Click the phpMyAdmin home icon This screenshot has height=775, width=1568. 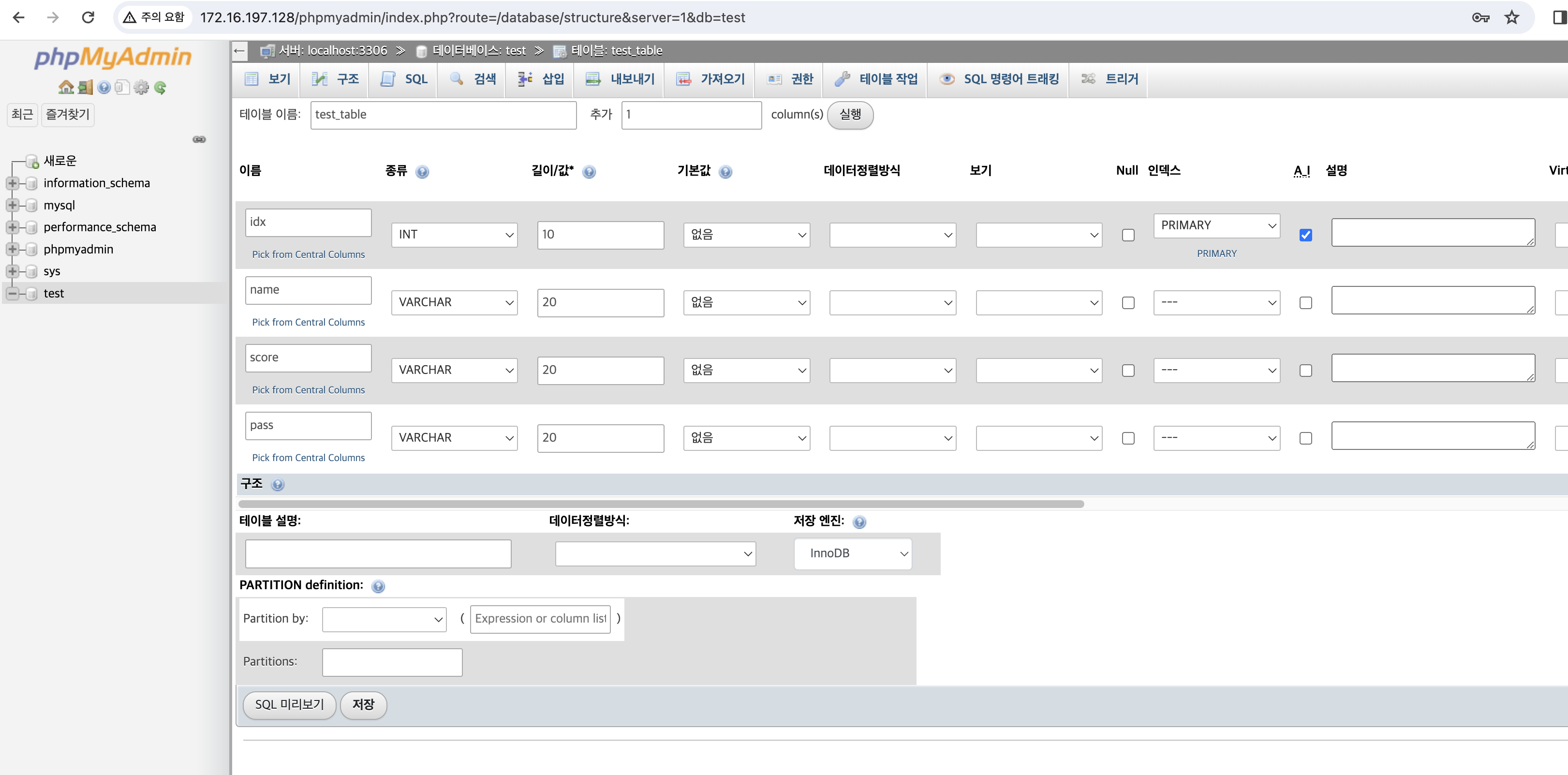pos(66,87)
